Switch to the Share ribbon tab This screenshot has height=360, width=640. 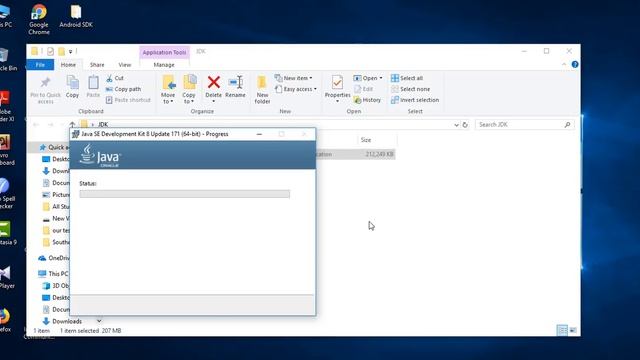(97, 64)
